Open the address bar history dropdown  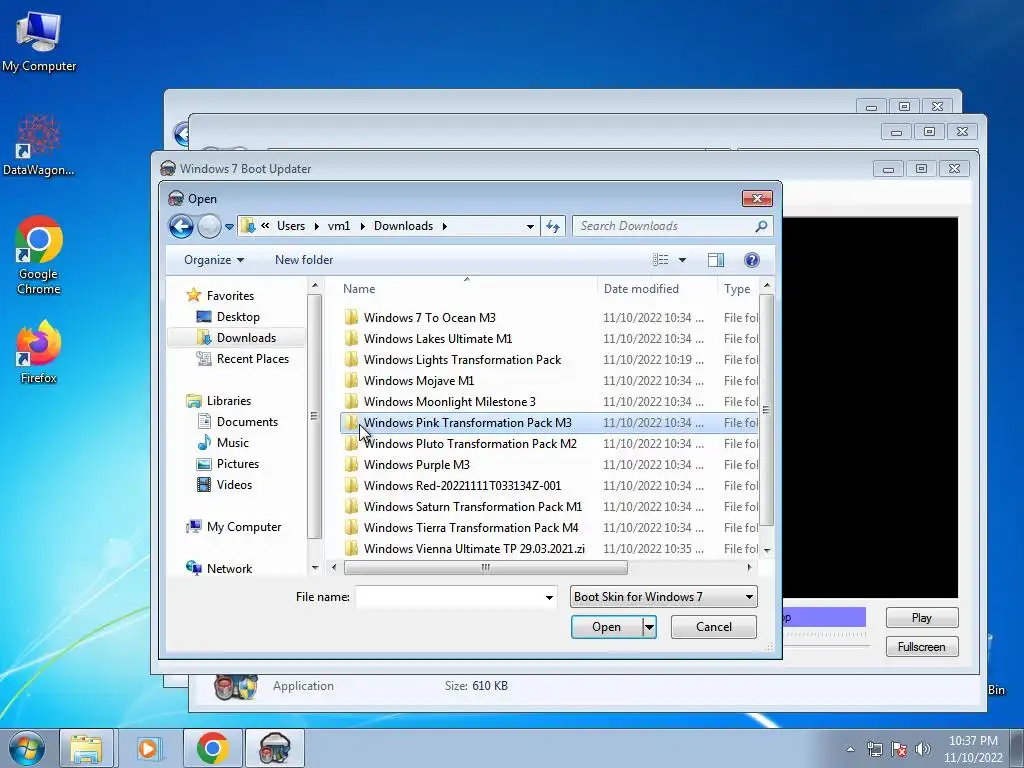[530, 227]
